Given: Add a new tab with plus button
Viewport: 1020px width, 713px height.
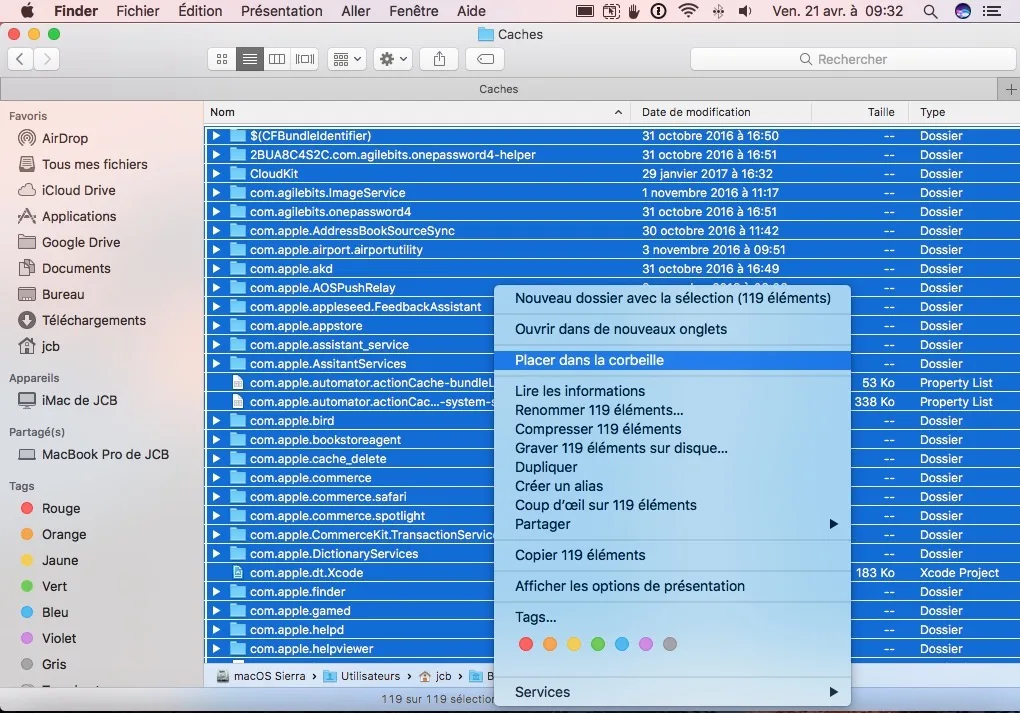Looking at the screenshot, I should pos(1010,89).
